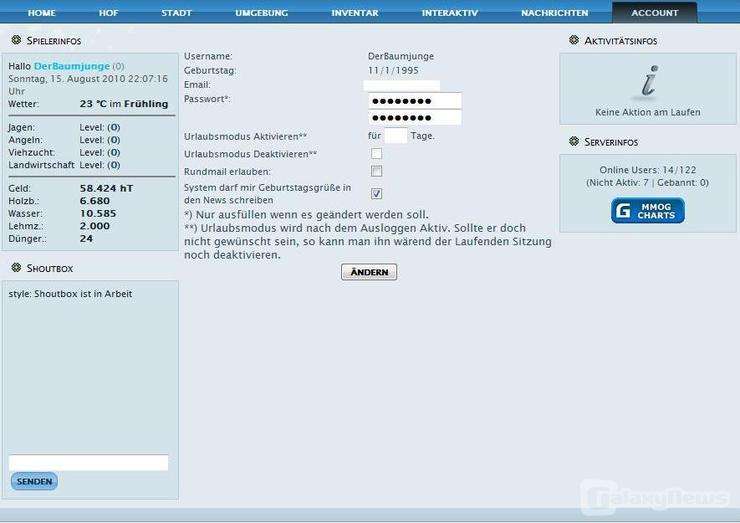Switch to the Inventar tab
The image size is (740, 523).
tap(355, 13)
